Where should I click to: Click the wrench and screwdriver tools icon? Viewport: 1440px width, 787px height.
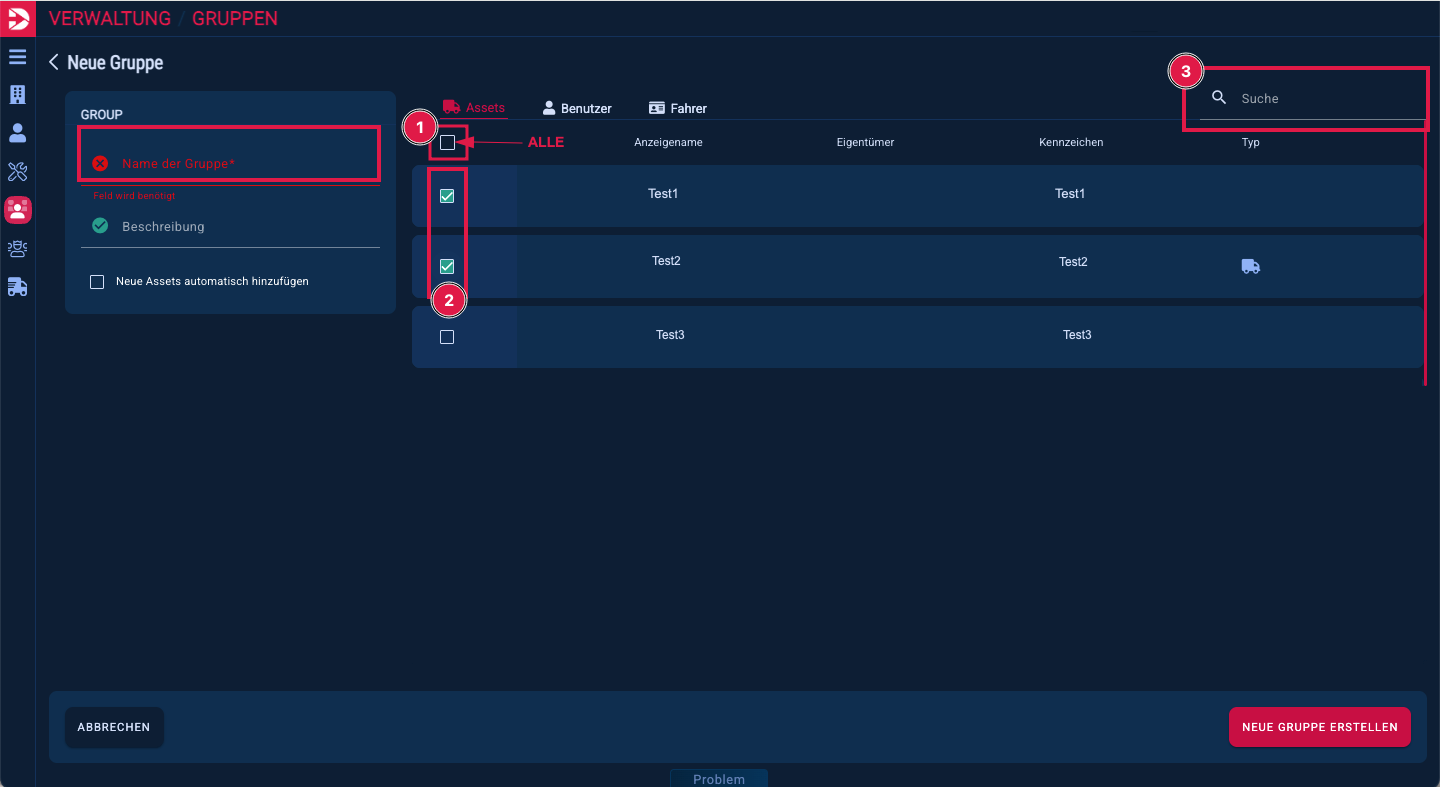[x=17, y=171]
